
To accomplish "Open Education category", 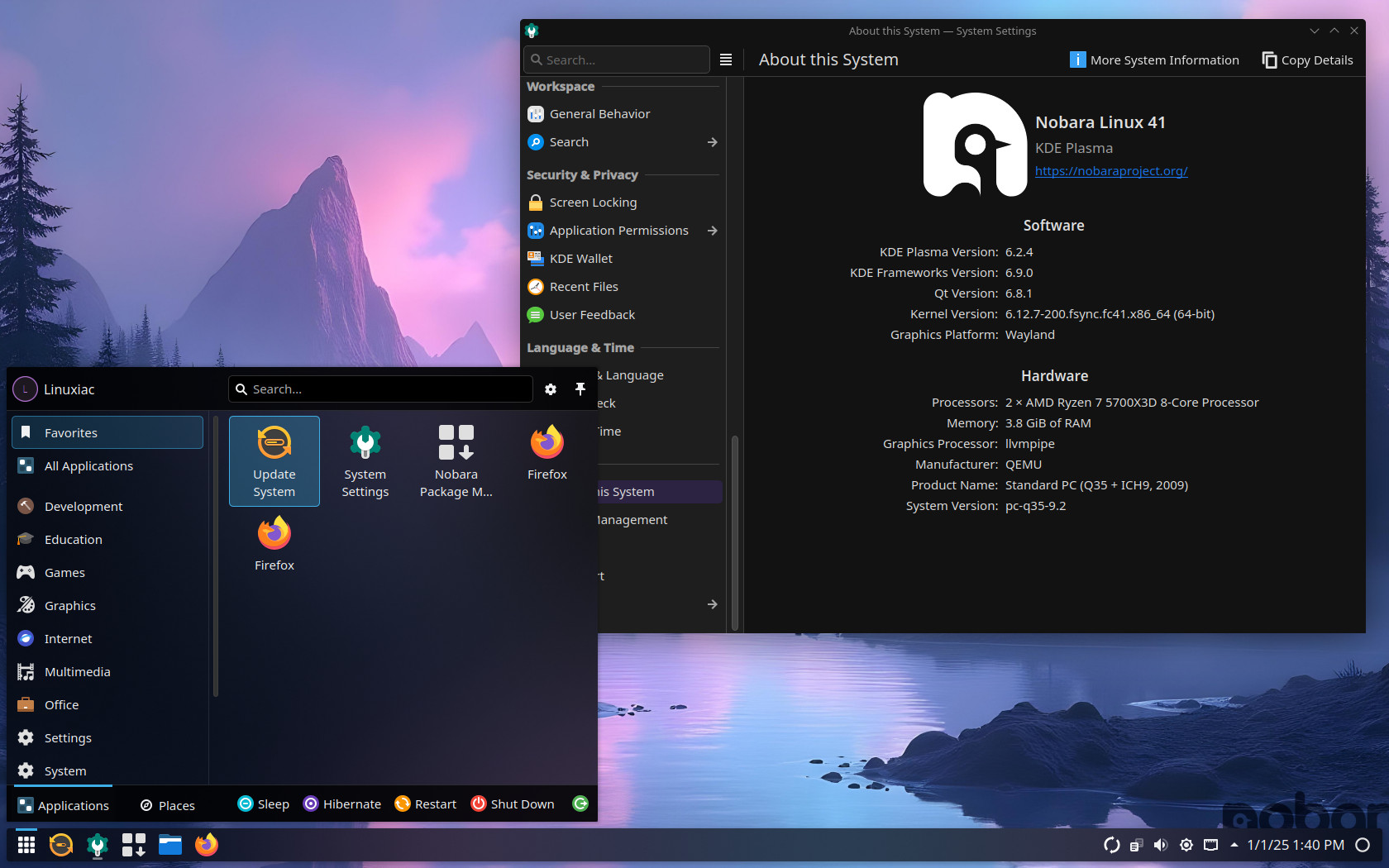I will pyautogui.click(x=107, y=539).
